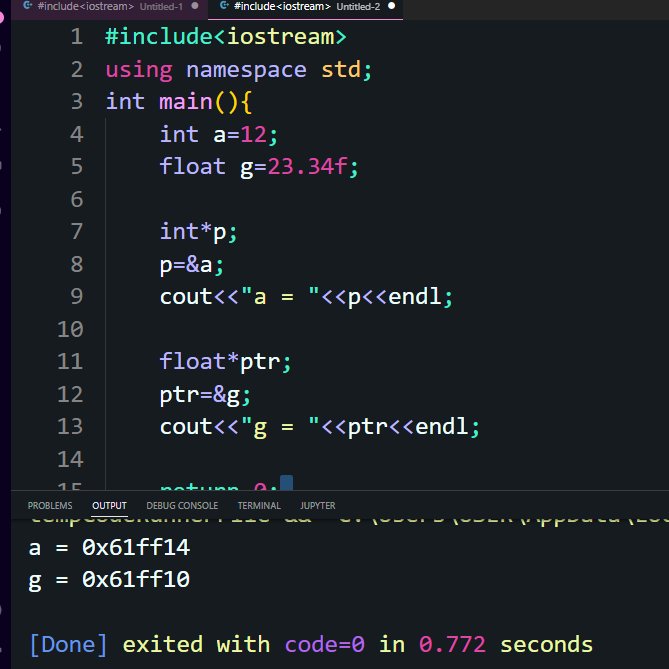The width and height of the screenshot is (669, 669).
Task: Click 'code=0' in the exit message
Action: (x=325, y=645)
